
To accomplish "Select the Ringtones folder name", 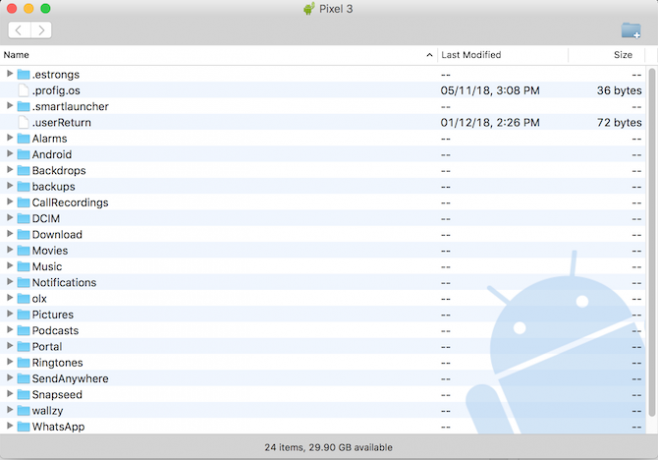I will click(57, 363).
